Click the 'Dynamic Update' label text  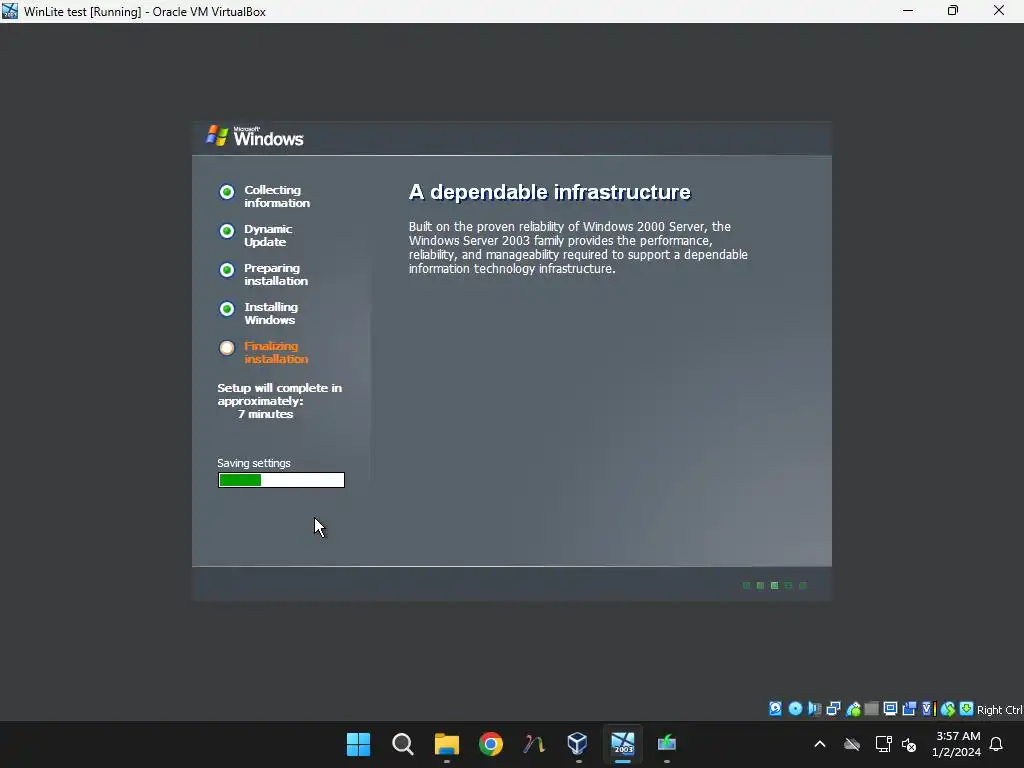pos(268,236)
